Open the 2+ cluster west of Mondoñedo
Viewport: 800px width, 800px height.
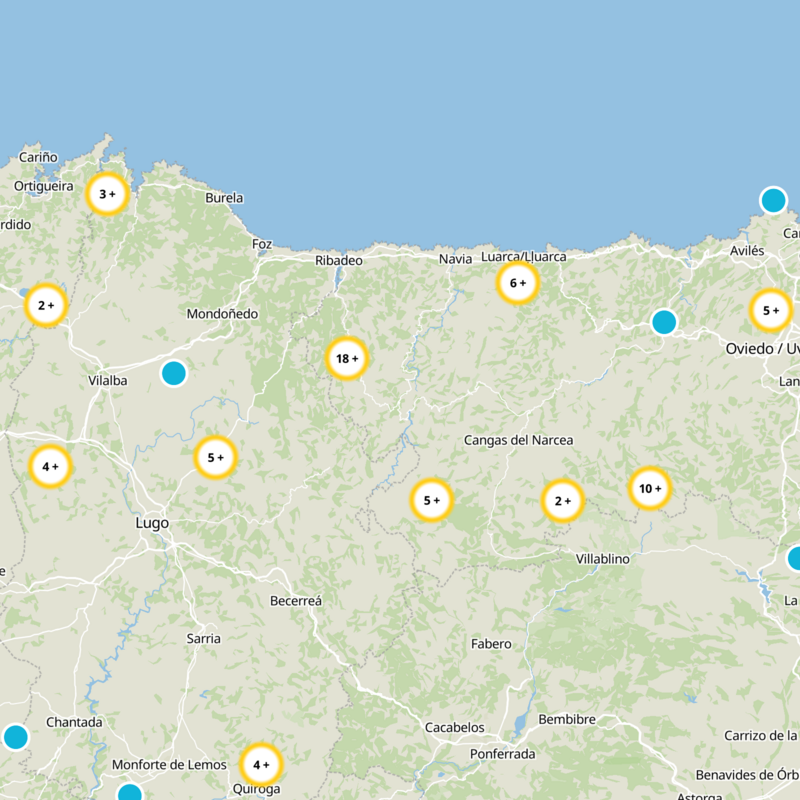coord(46,306)
